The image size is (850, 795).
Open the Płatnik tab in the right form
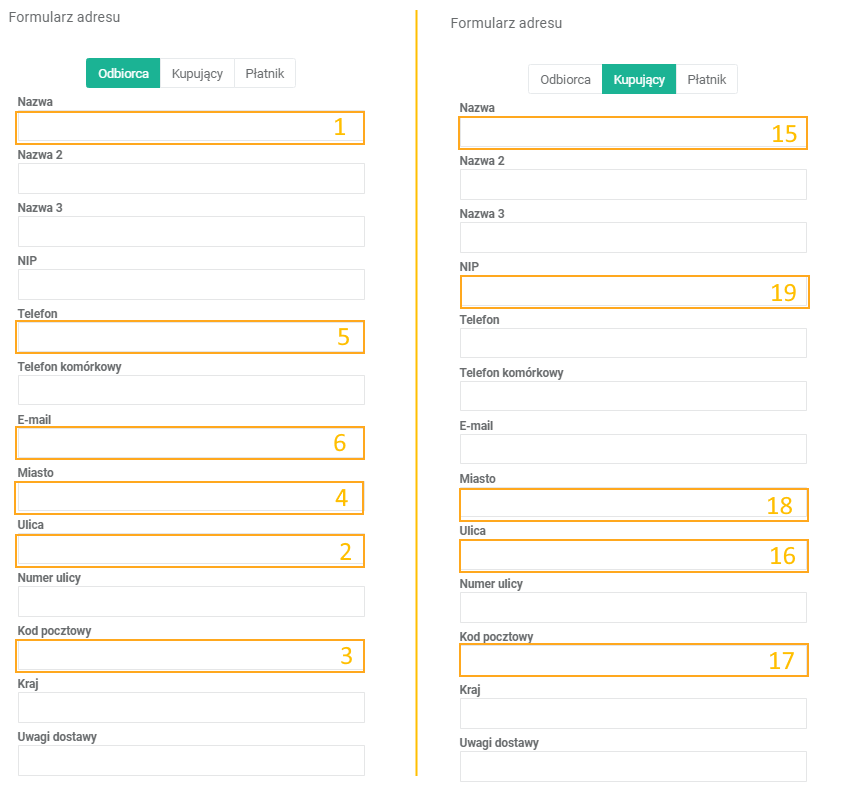707,80
